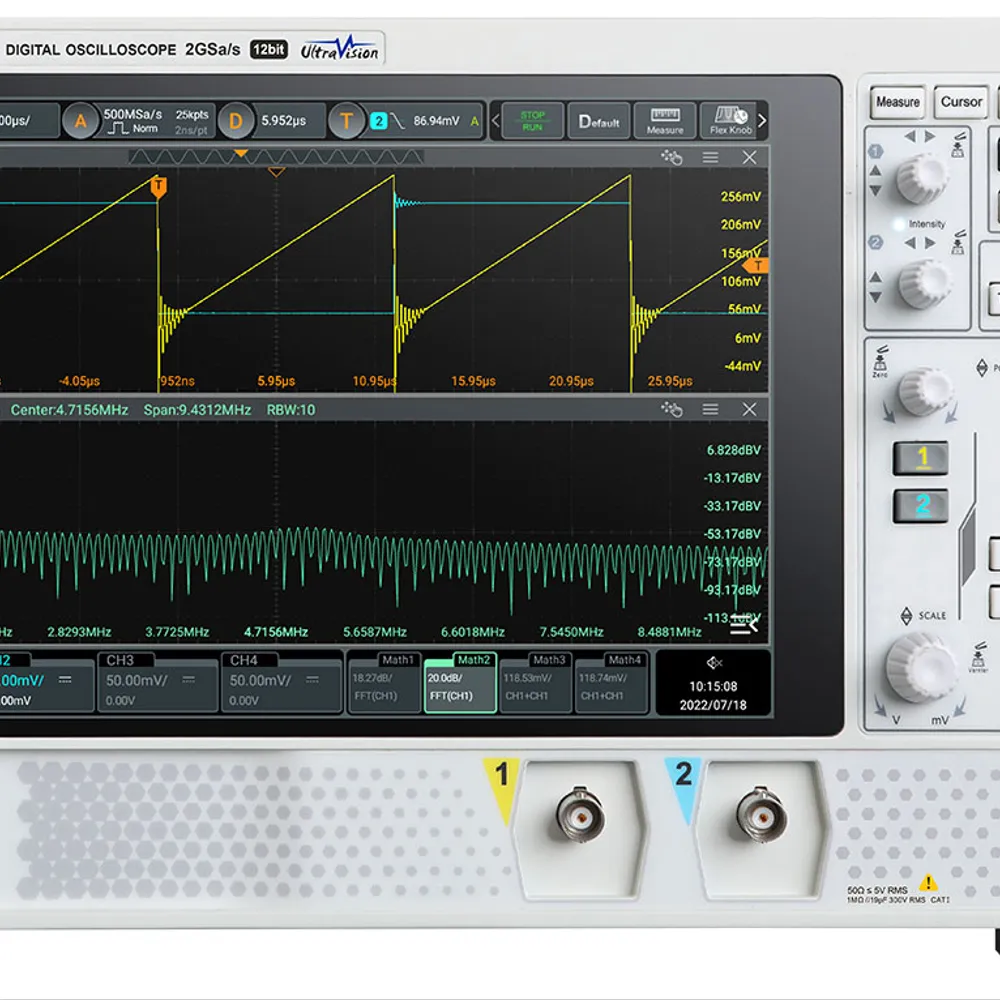Viewport: 1000px width, 1000px height.
Task: Click the muted speaker icon above the clock
Action: pos(714,663)
